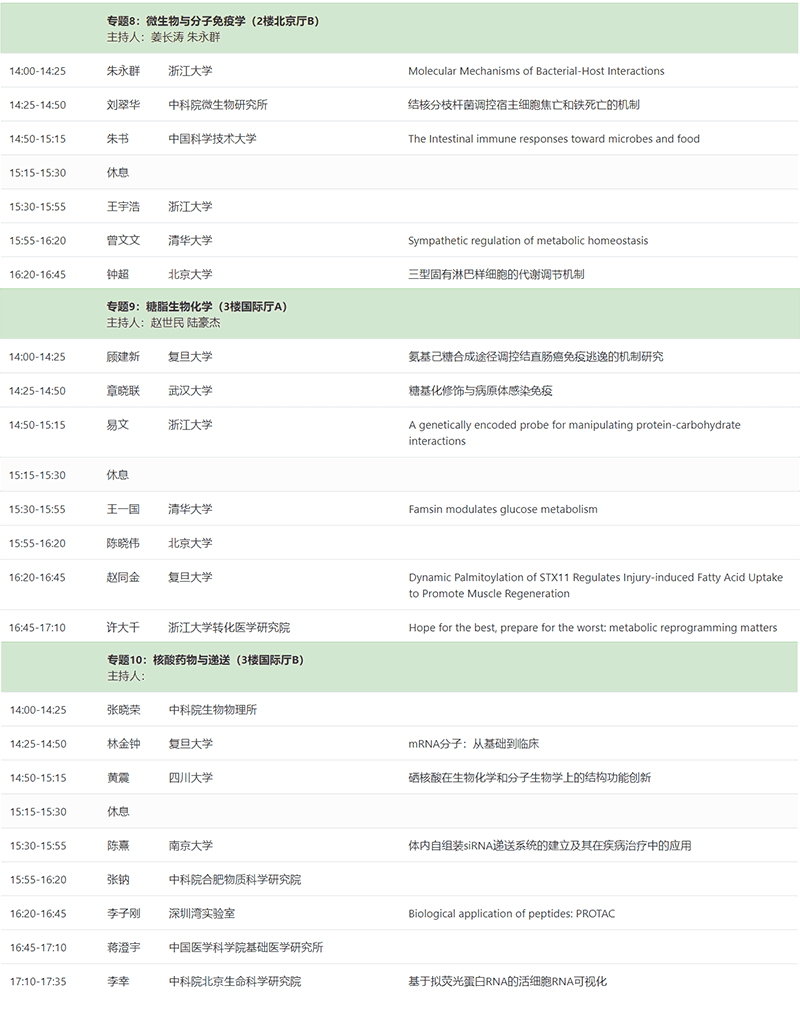Click "Sympathetic regulation of metabolic homeostasis" title
This screenshot has width=800, height=1013.
pos(528,241)
